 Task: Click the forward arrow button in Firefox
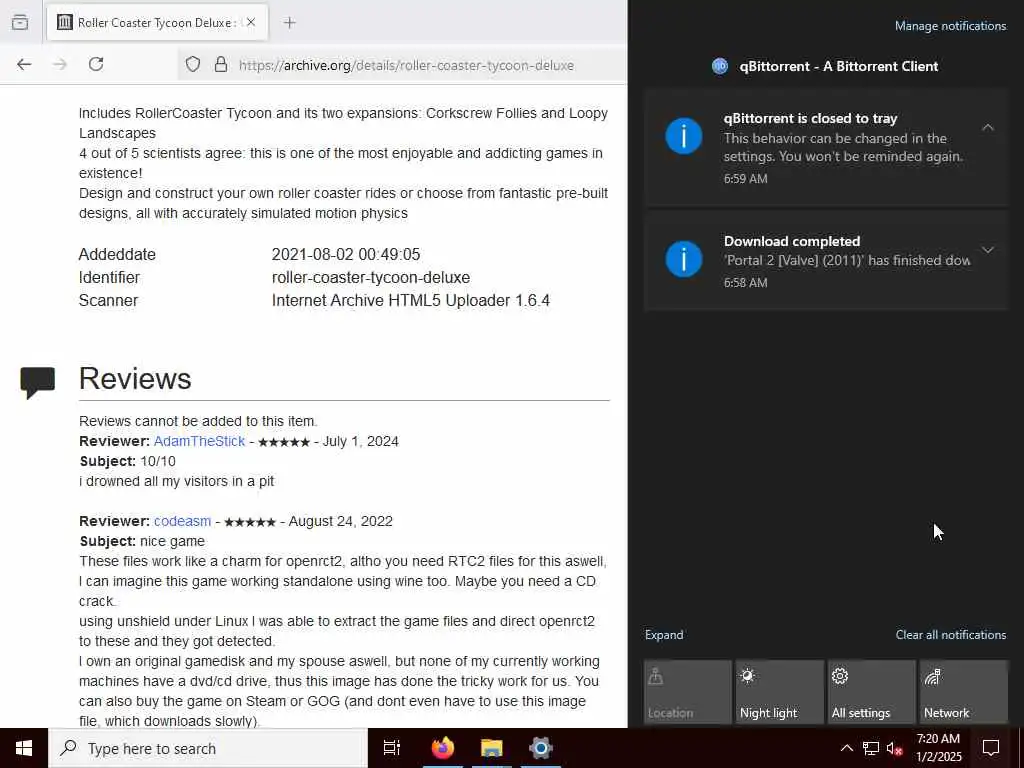click(60, 64)
